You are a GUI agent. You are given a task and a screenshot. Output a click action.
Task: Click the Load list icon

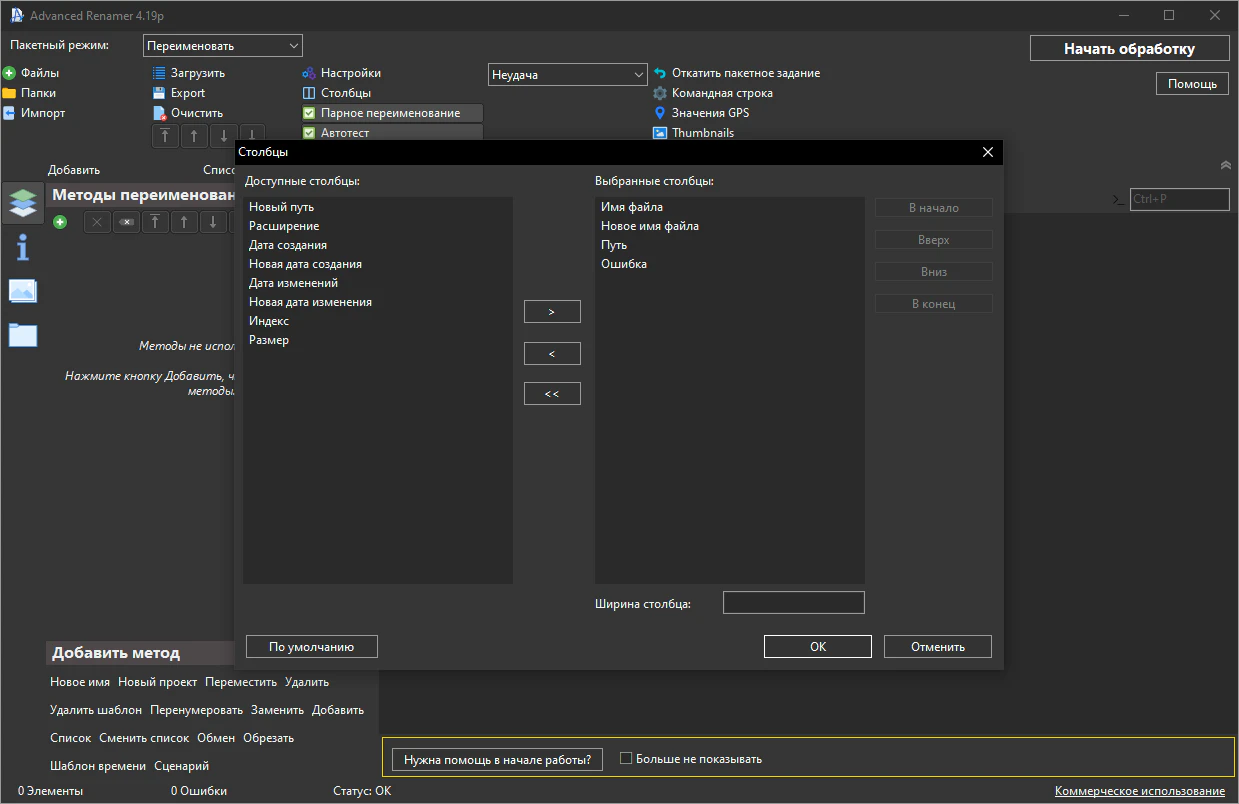(159, 73)
